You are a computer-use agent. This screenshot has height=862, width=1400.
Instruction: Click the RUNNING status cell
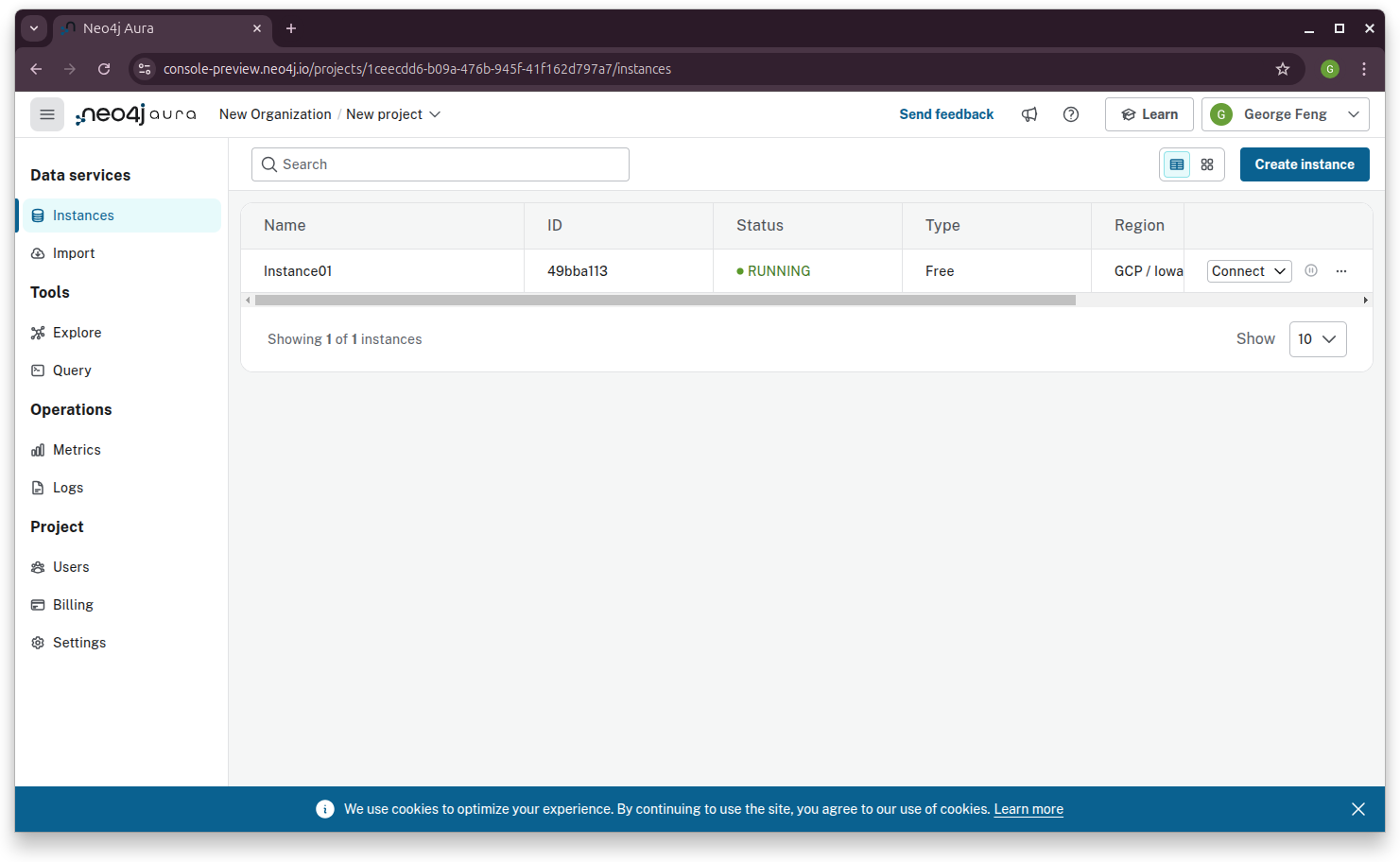tap(807, 271)
